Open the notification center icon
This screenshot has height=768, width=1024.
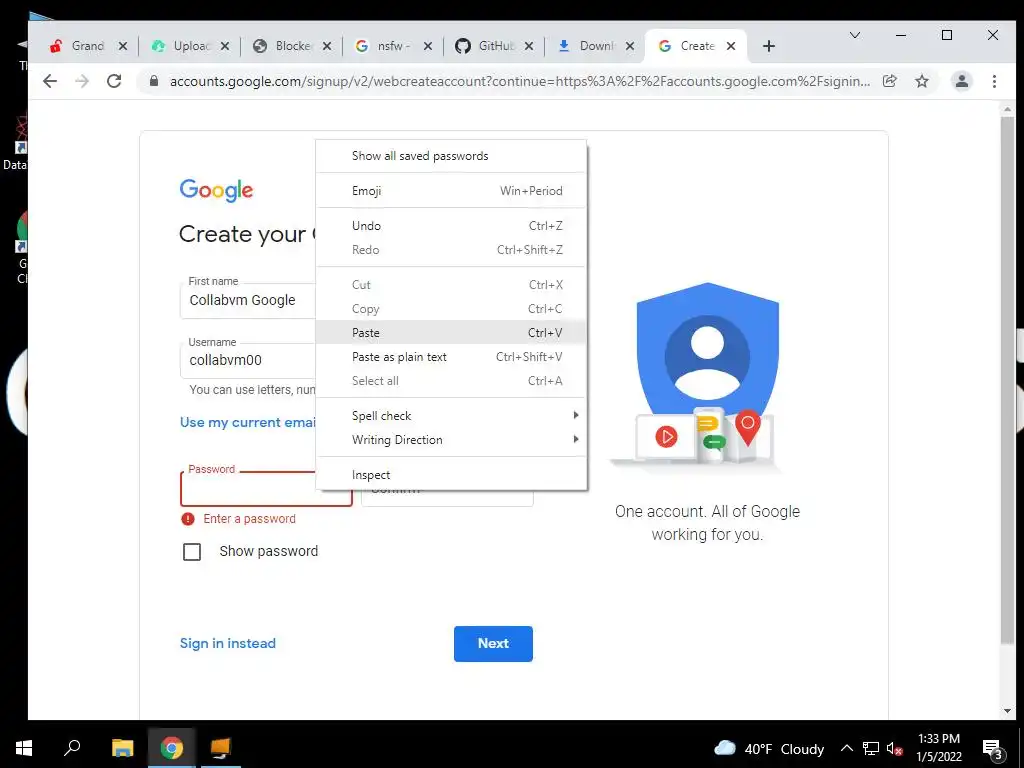pyautogui.click(x=993, y=749)
